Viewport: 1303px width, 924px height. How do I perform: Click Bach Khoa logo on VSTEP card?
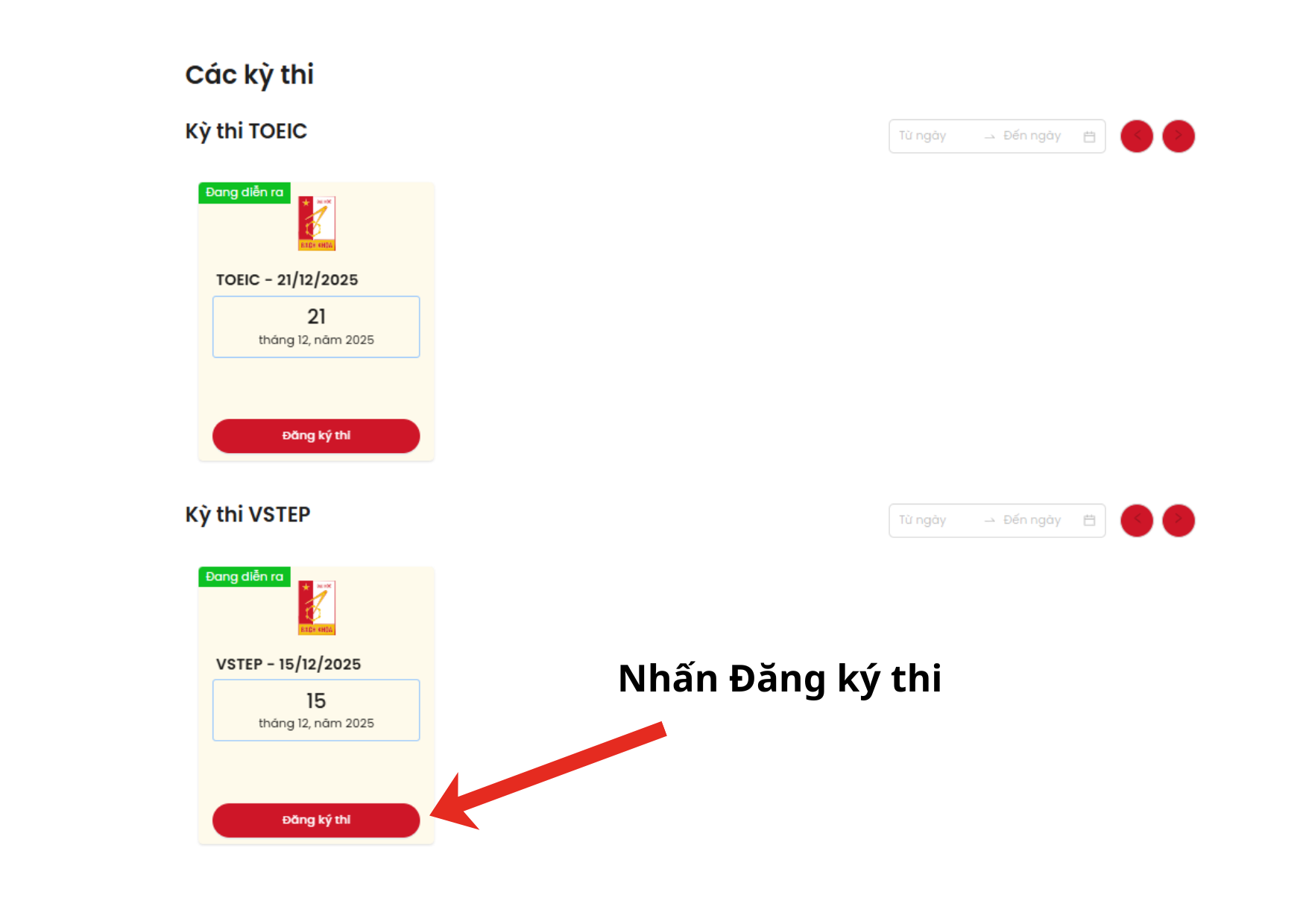click(317, 607)
